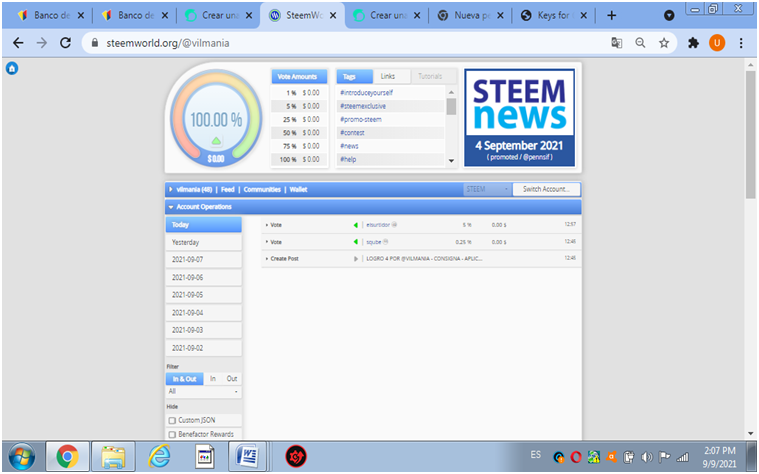Click the volume speaker tray icon
Viewport: 759px width, 474px height.
646,457
